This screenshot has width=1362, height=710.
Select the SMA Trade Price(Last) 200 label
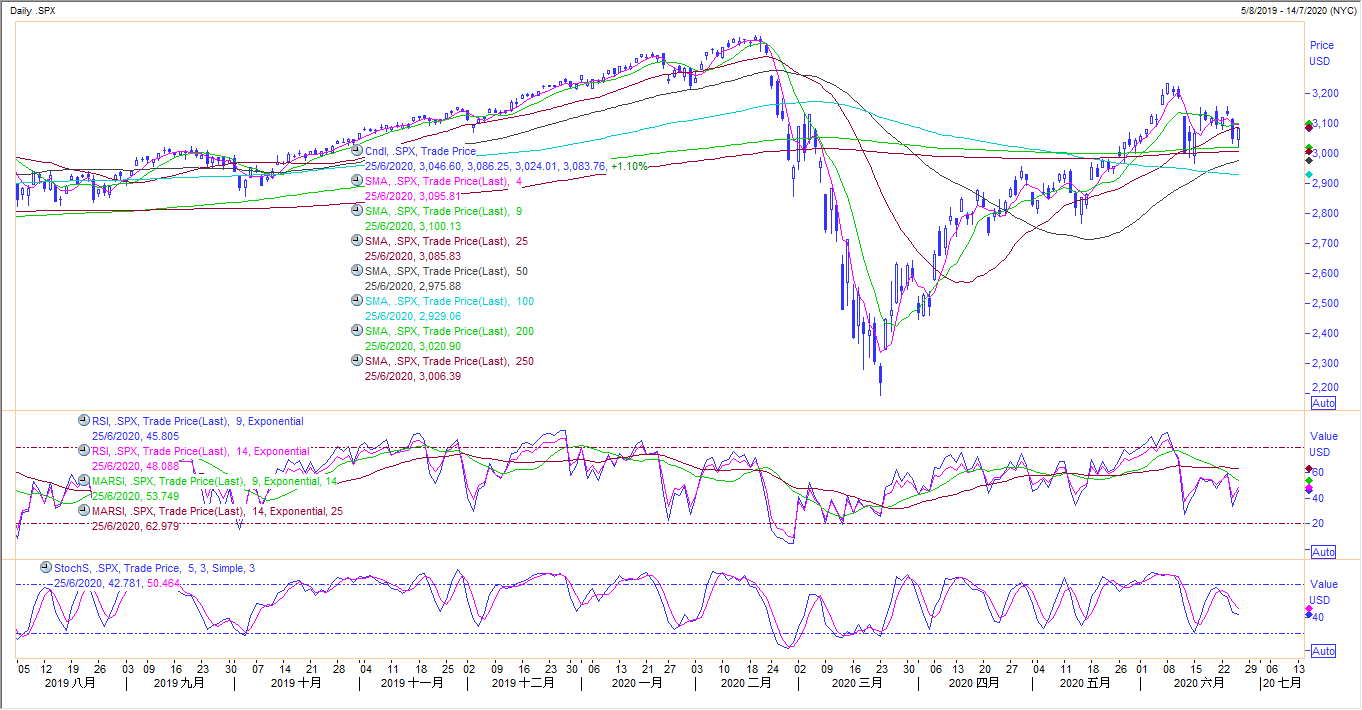pyautogui.click(x=449, y=331)
